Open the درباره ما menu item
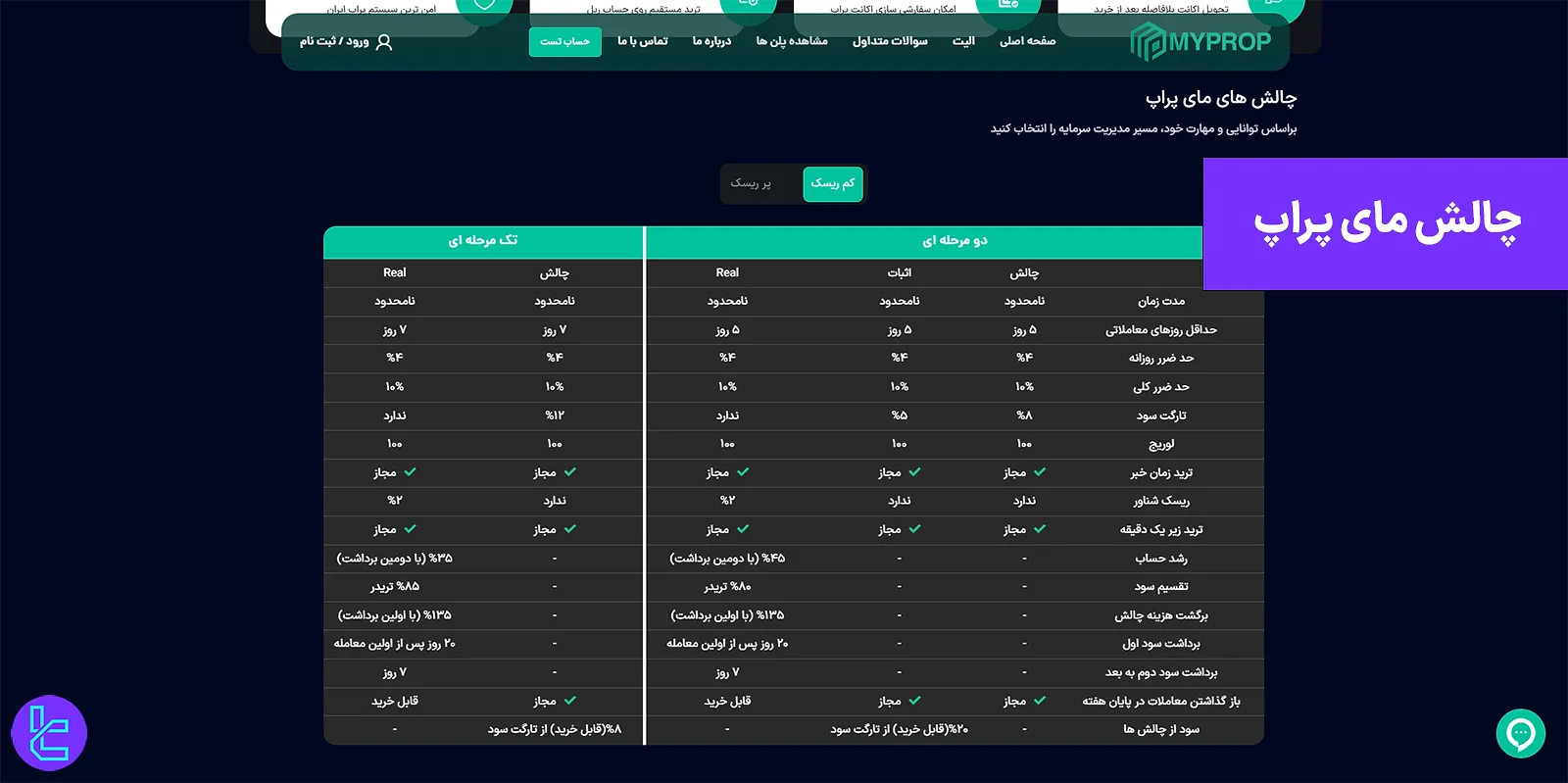Viewport: 1568px width, 783px height. tap(711, 41)
